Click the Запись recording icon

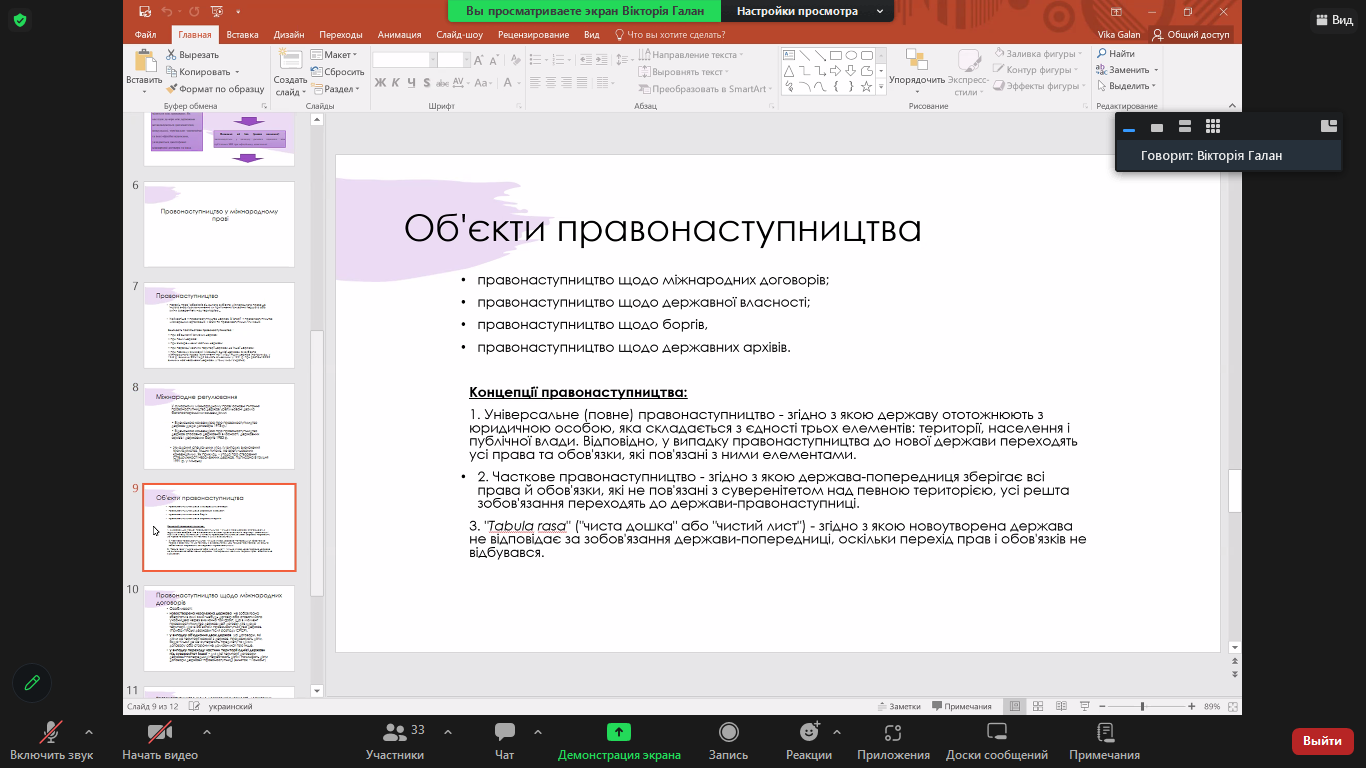tap(729, 734)
